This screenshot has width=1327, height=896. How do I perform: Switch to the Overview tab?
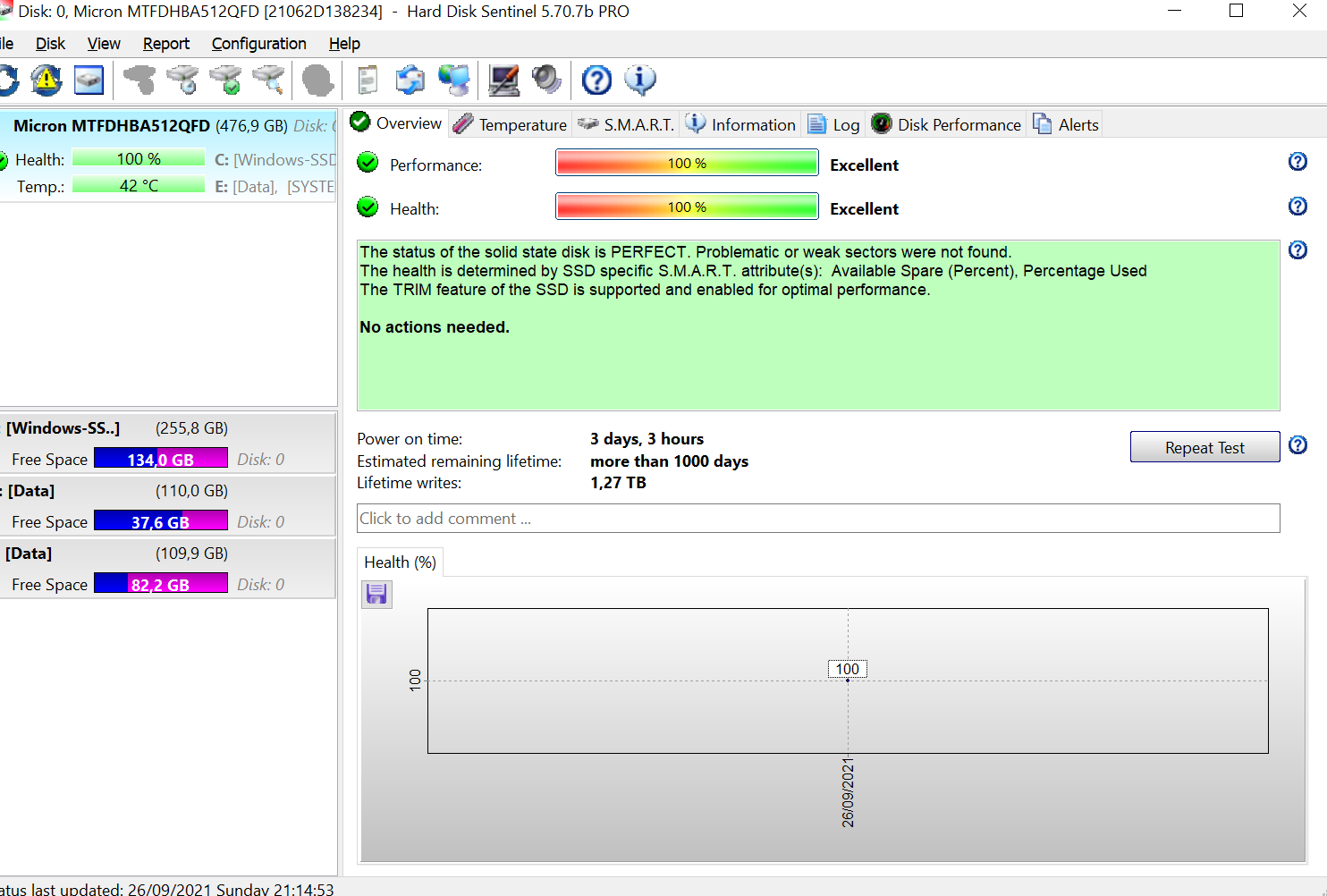pyautogui.click(x=397, y=123)
